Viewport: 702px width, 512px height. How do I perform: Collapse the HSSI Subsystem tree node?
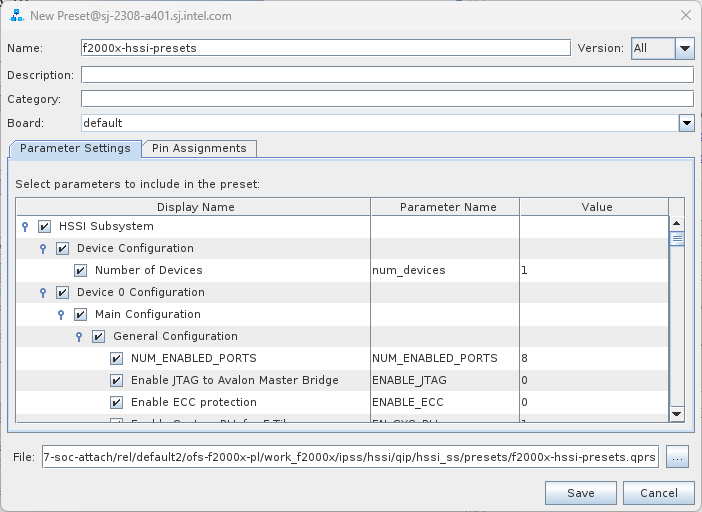pyautogui.click(x=26, y=227)
